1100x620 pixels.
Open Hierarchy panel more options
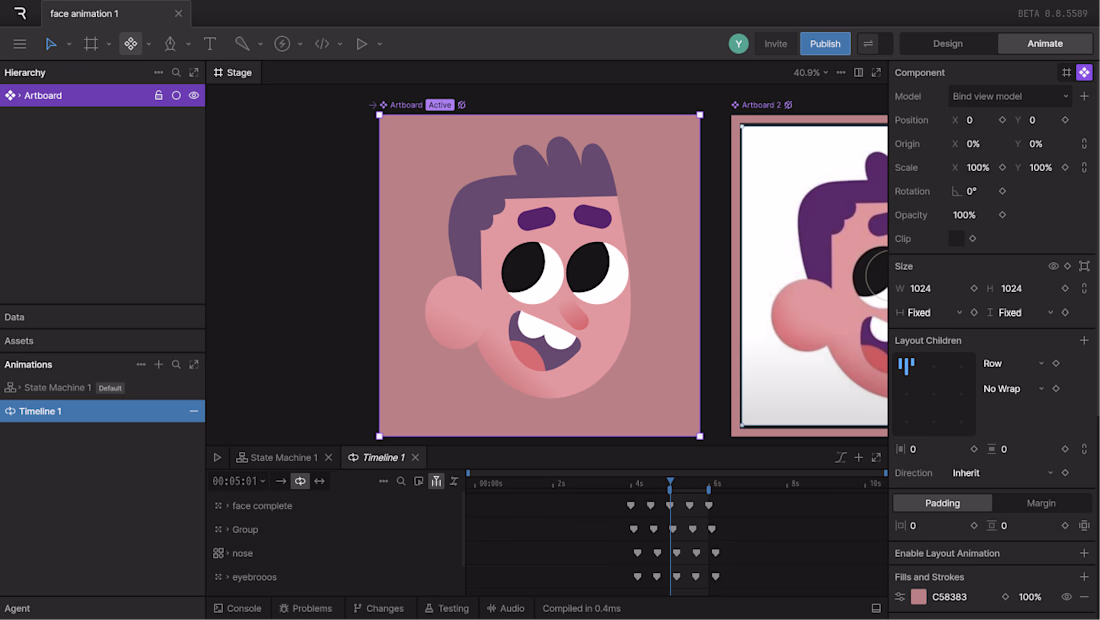[159, 72]
